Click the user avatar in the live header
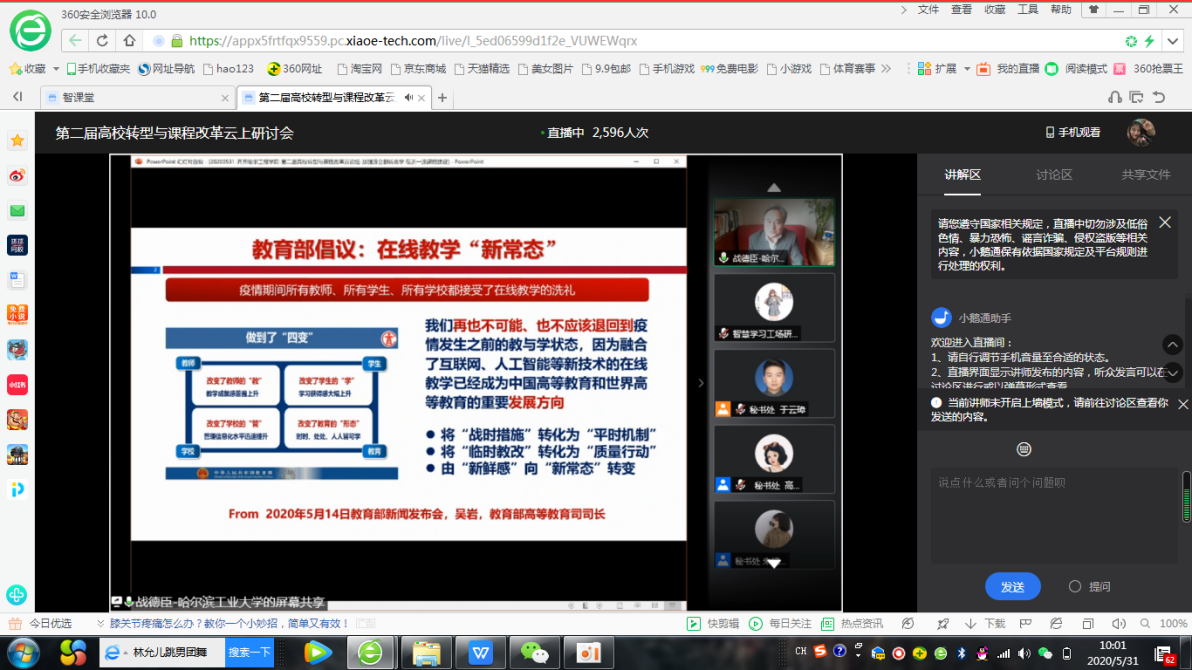1192x670 pixels. 1140,132
